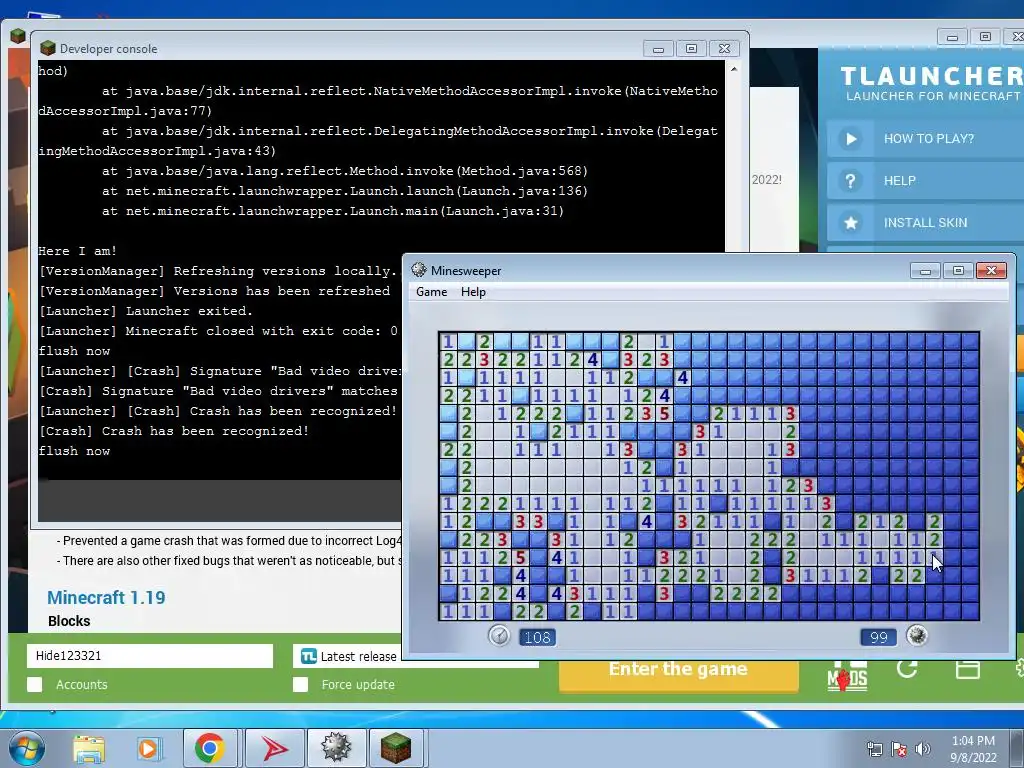This screenshot has height=768, width=1024.
Task: Click the Blocks heading under Minecraft 1.19
Action: point(69,621)
